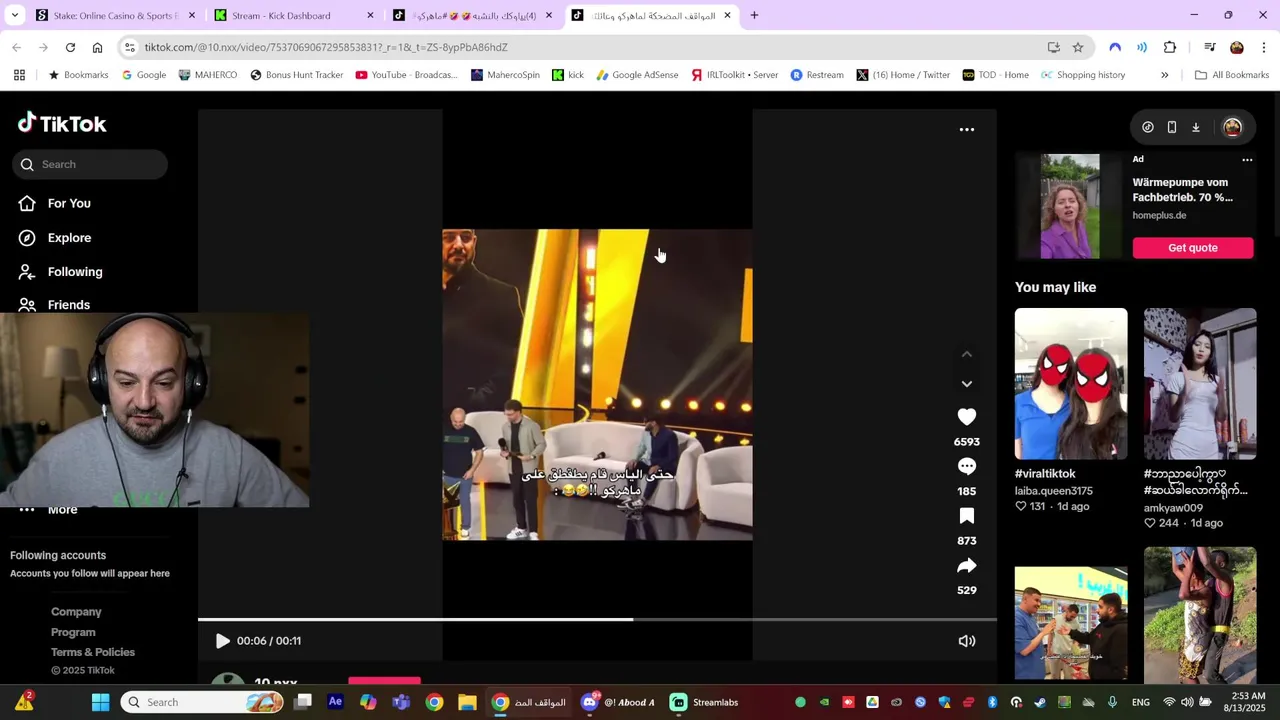Switch to Stream - Kick Dashboard tab
1280x720 pixels.
click(294, 15)
